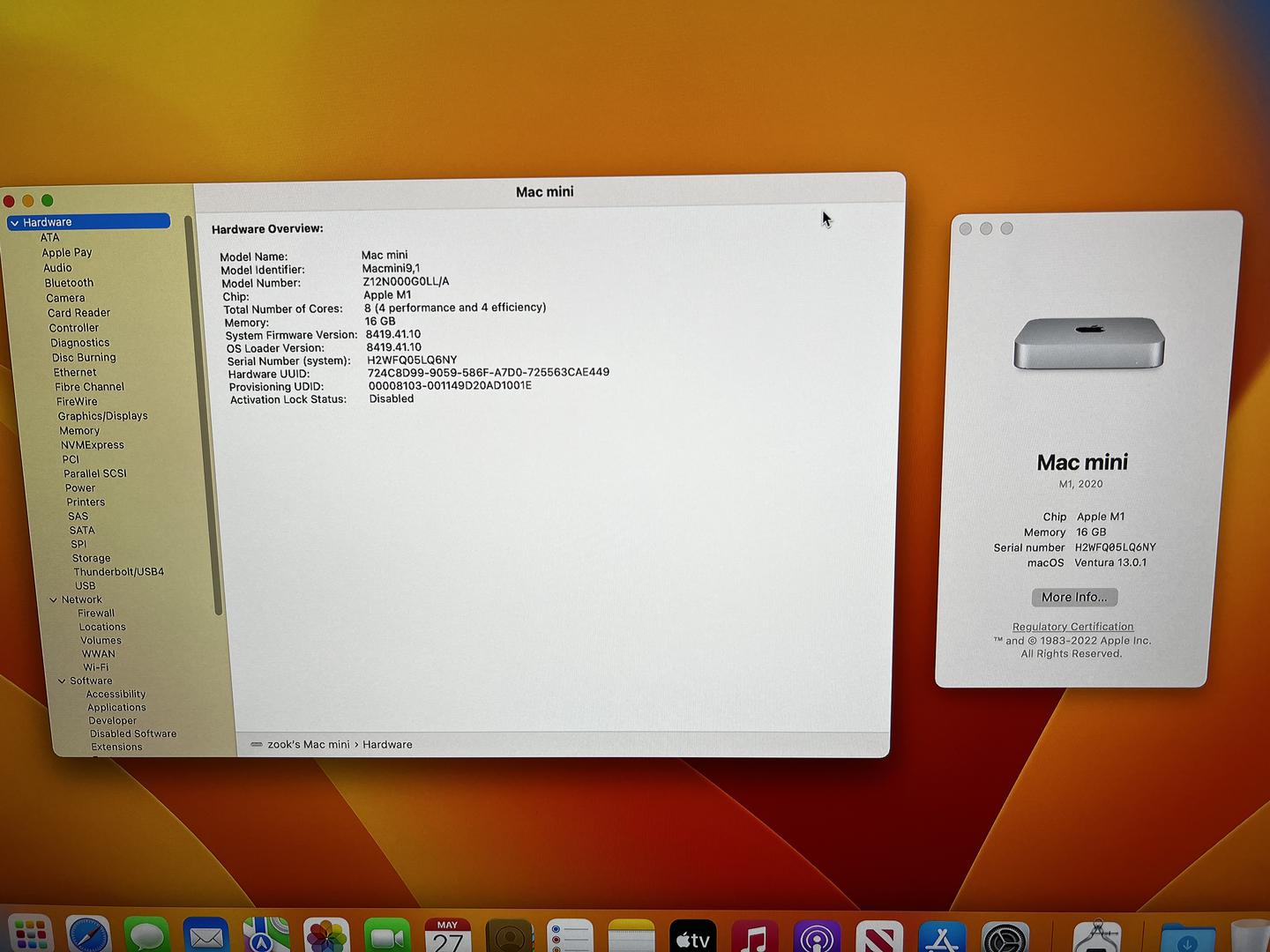Collapse the Hardware section in sidebar

(15, 223)
